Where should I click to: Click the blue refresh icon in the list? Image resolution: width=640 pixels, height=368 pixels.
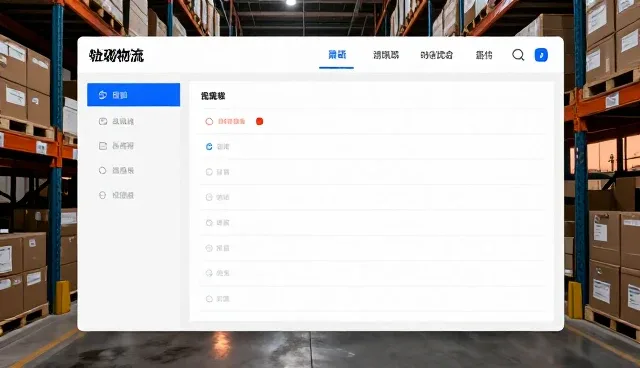pyautogui.click(x=209, y=146)
